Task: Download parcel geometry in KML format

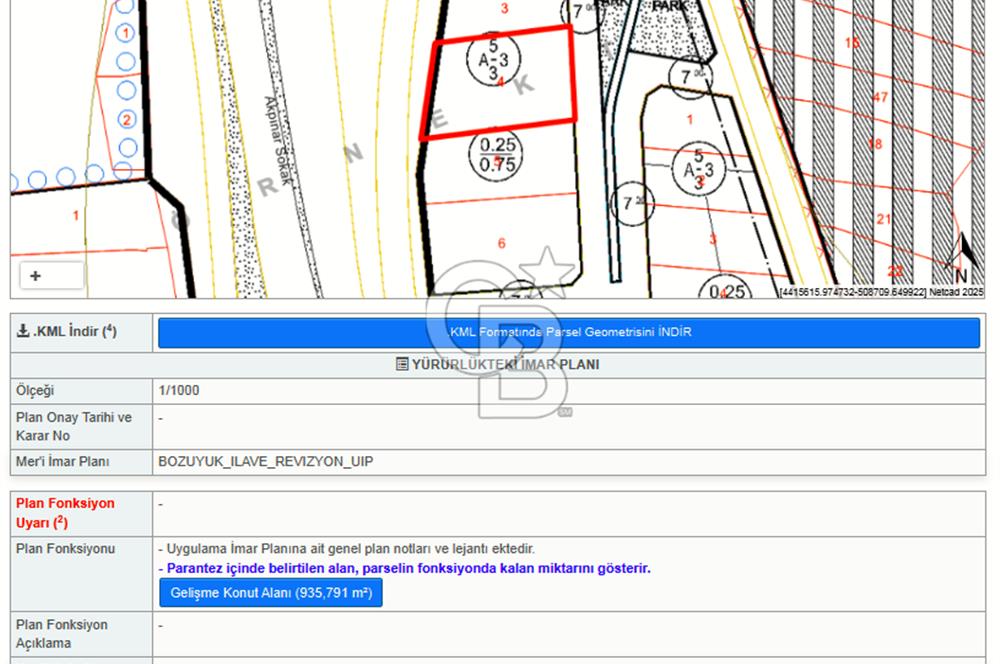Action: pos(569,332)
